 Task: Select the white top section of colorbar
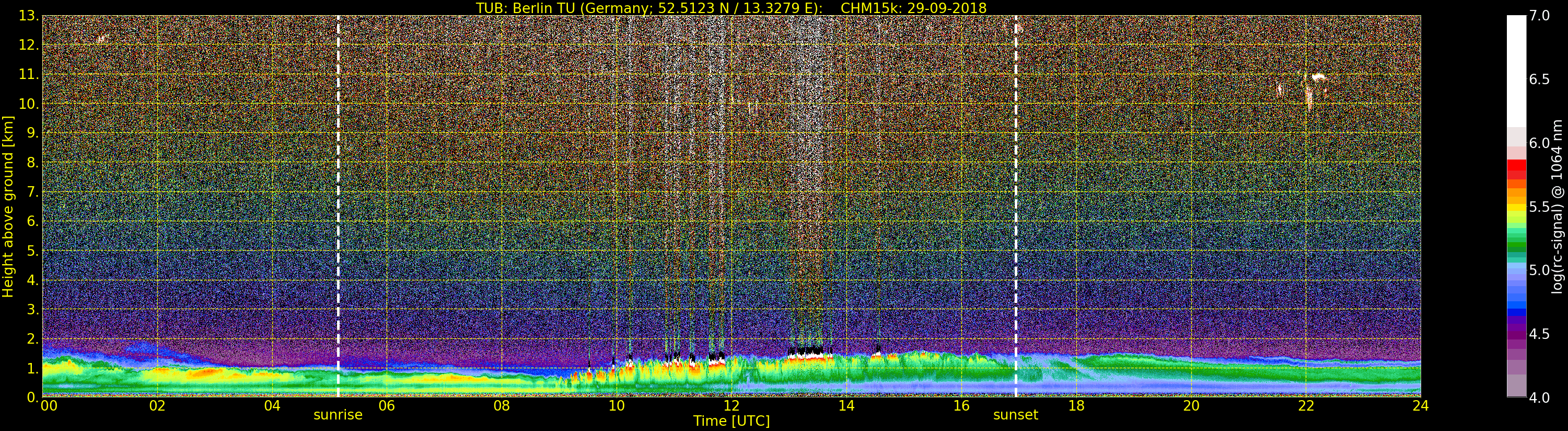(1516, 67)
